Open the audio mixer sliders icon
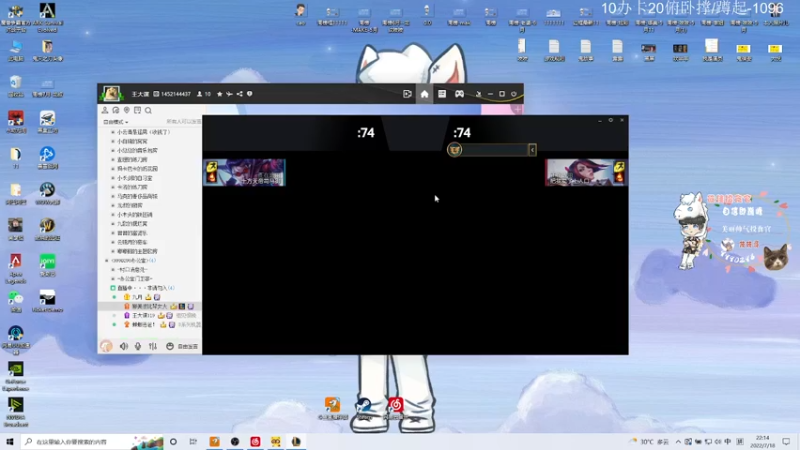The image size is (800, 450). coord(153,346)
